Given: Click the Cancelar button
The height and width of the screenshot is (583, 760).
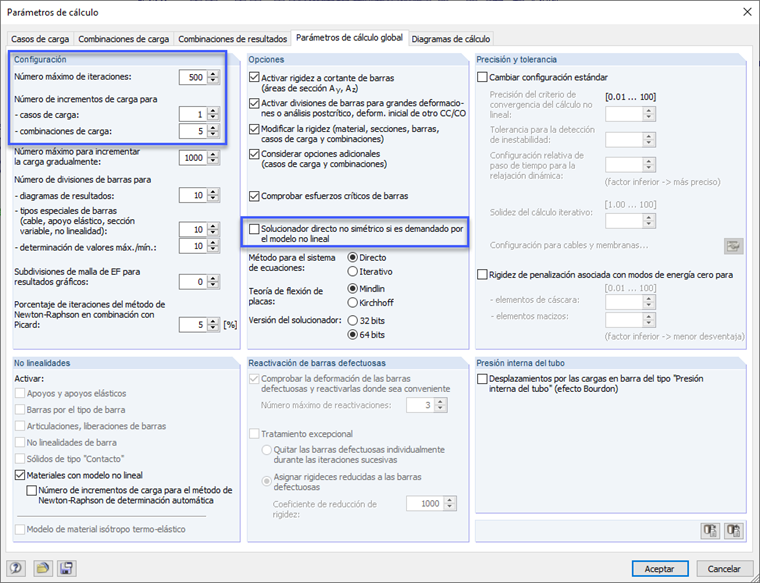Looking at the screenshot, I should (724, 568).
